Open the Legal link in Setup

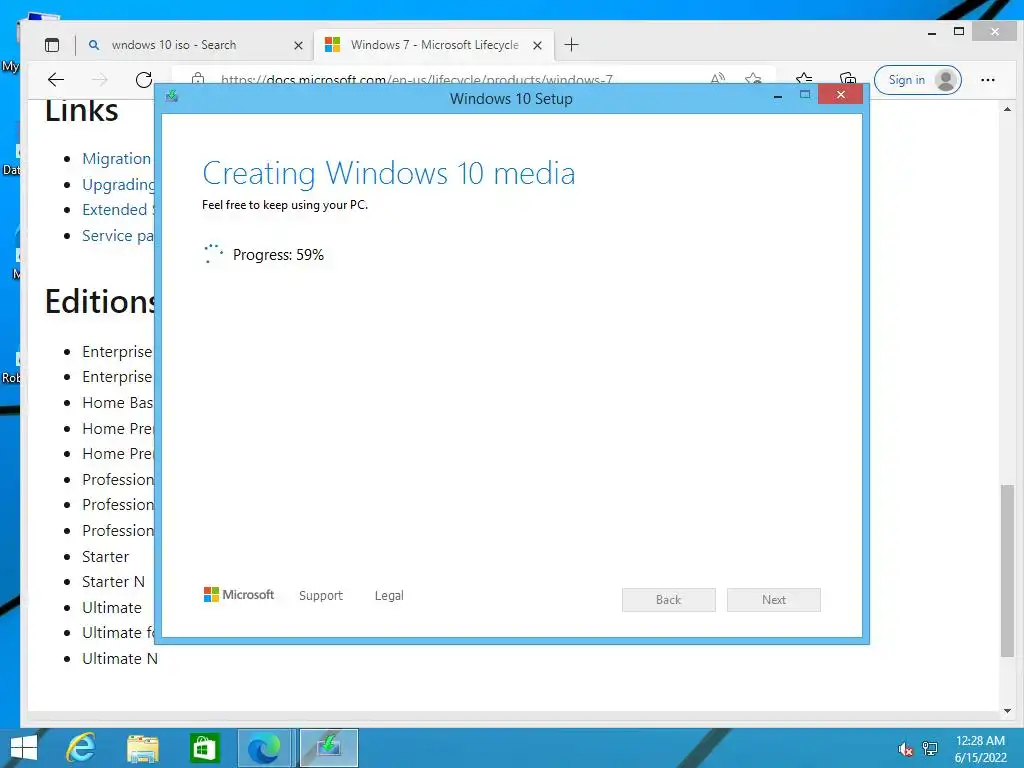point(389,596)
